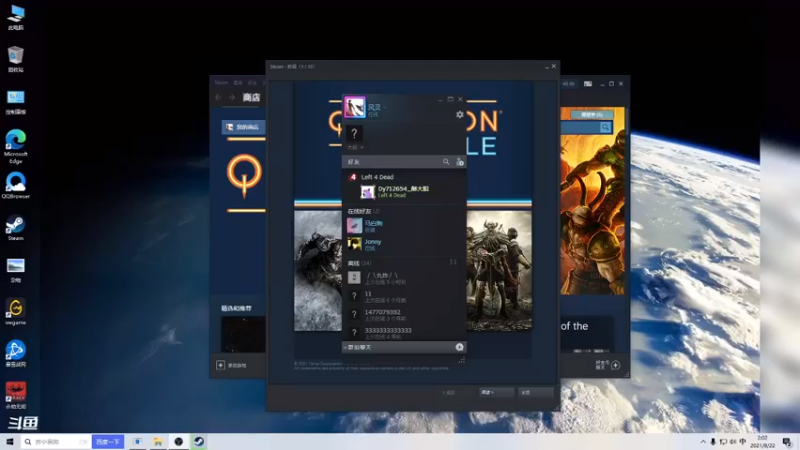Open the wishlist button in store header

(x=592, y=115)
